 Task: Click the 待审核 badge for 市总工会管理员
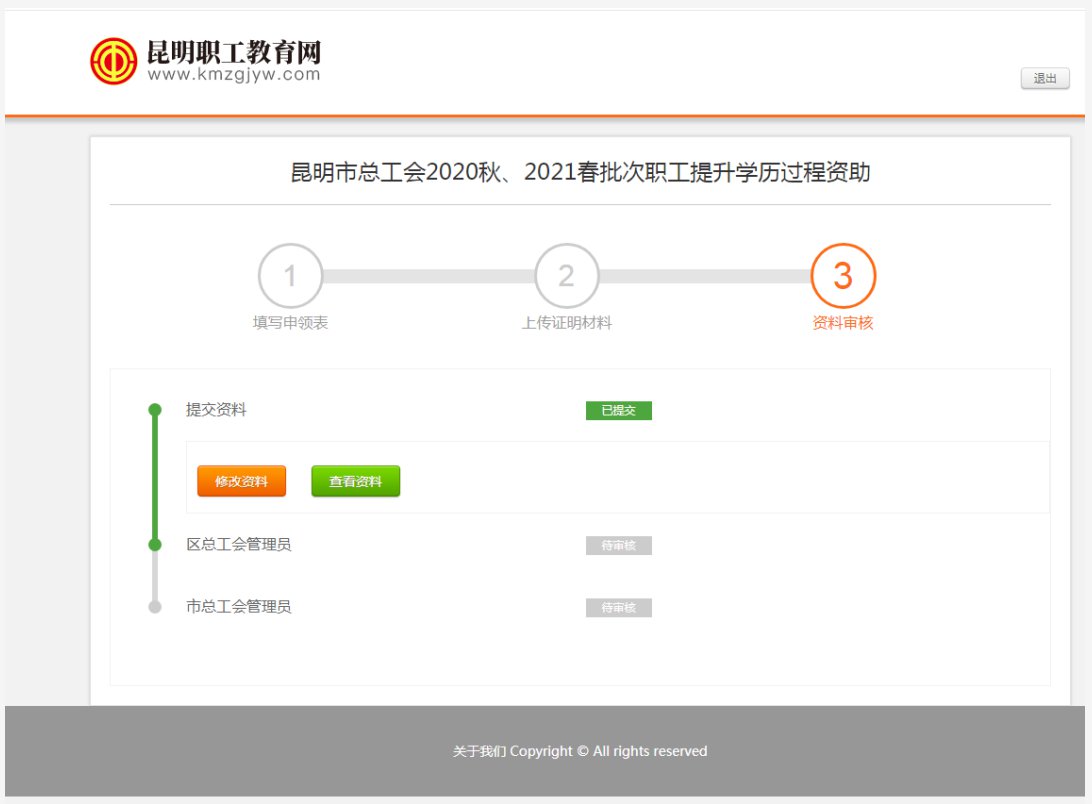click(618, 608)
